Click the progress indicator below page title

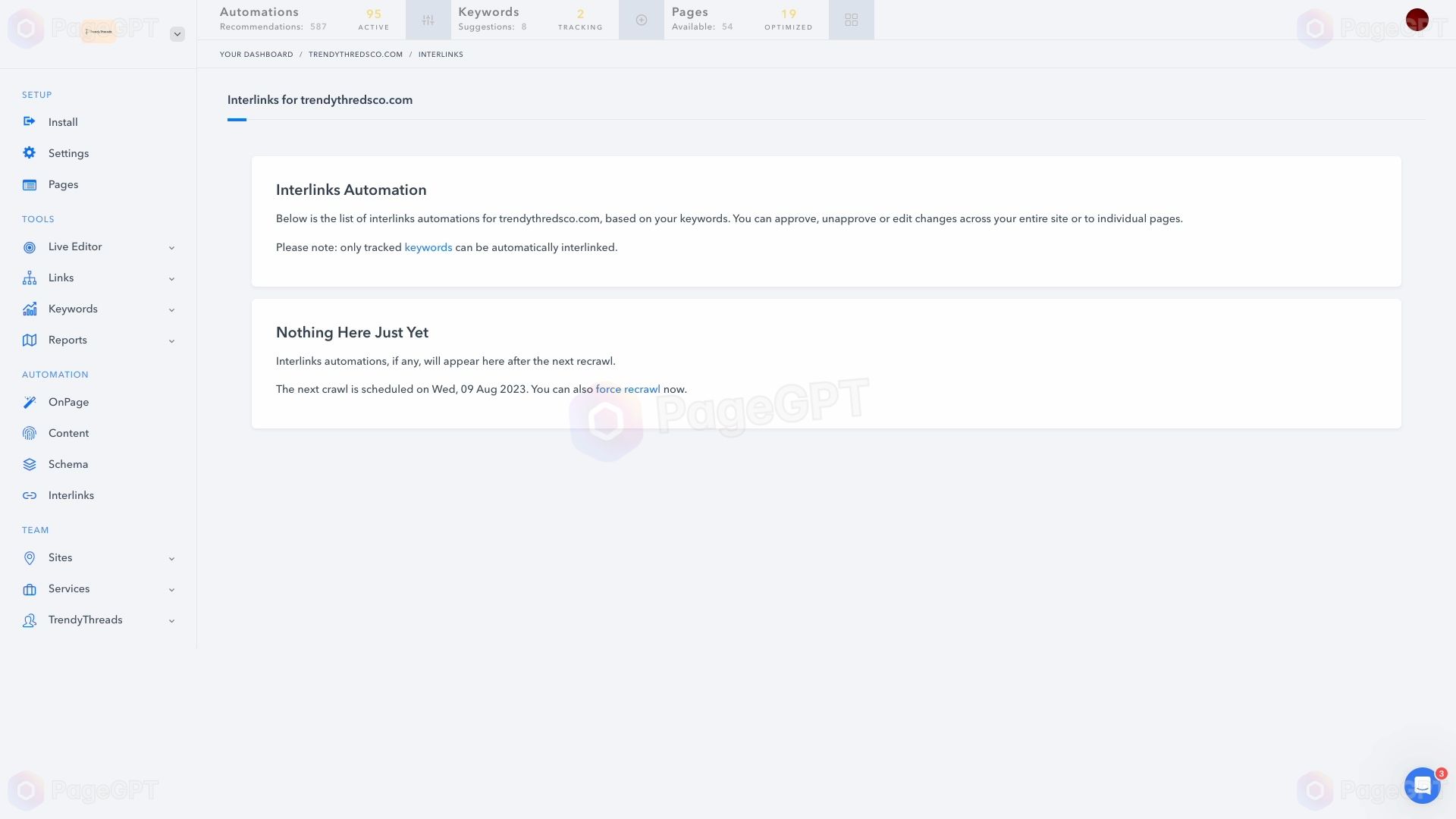pyautogui.click(x=237, y=120)
